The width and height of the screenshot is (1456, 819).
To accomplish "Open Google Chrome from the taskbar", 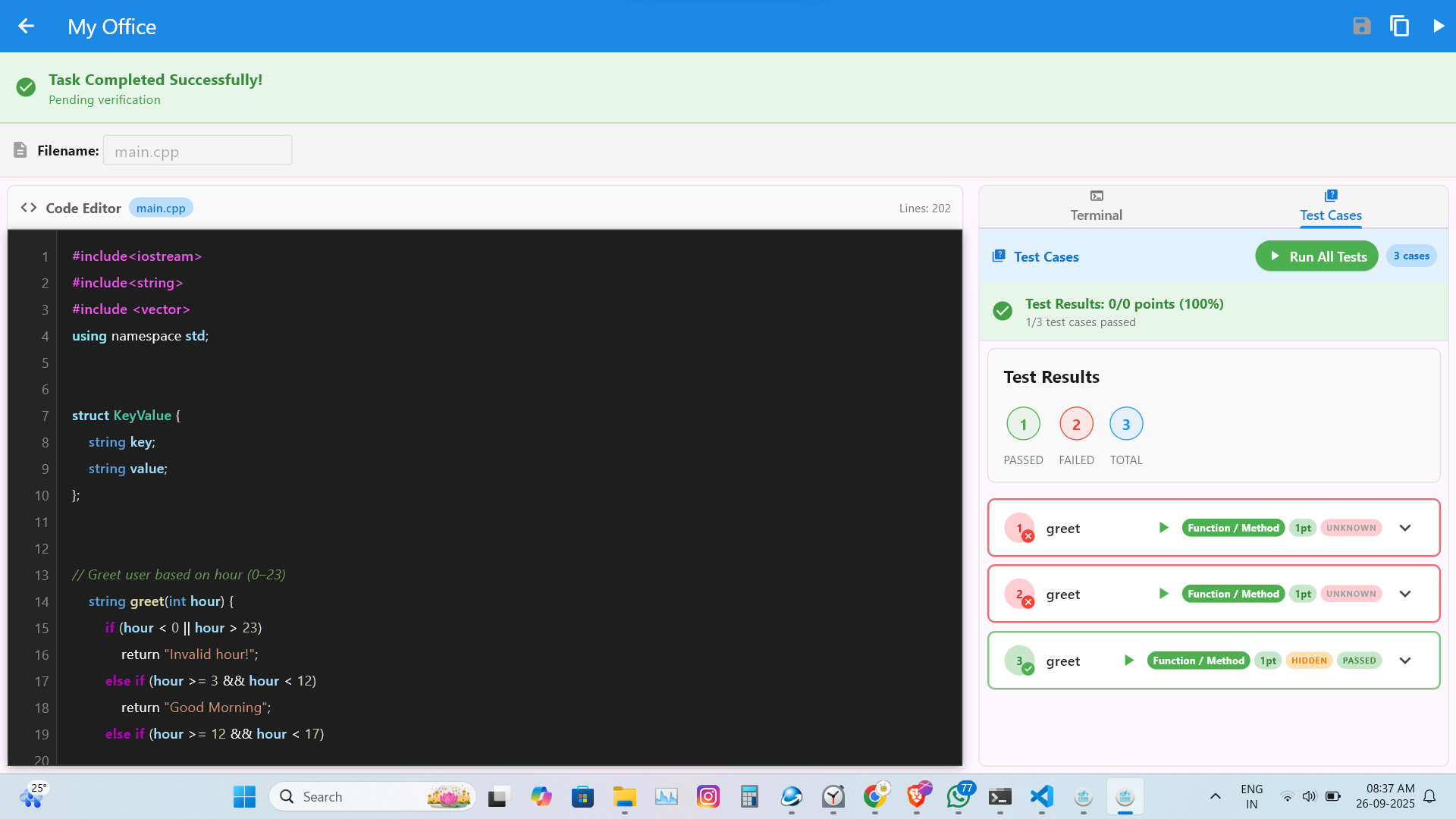I will pyautogui.click(x=876, y=796).
